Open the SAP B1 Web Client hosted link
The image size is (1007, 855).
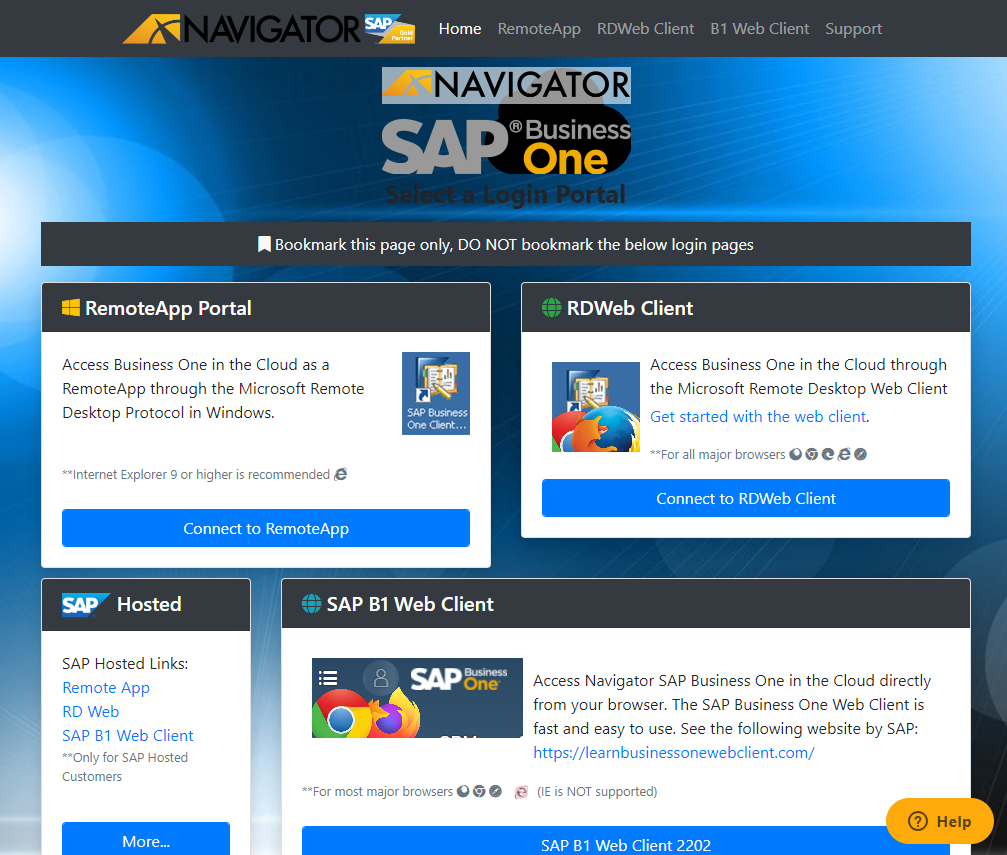pos(128,735)
